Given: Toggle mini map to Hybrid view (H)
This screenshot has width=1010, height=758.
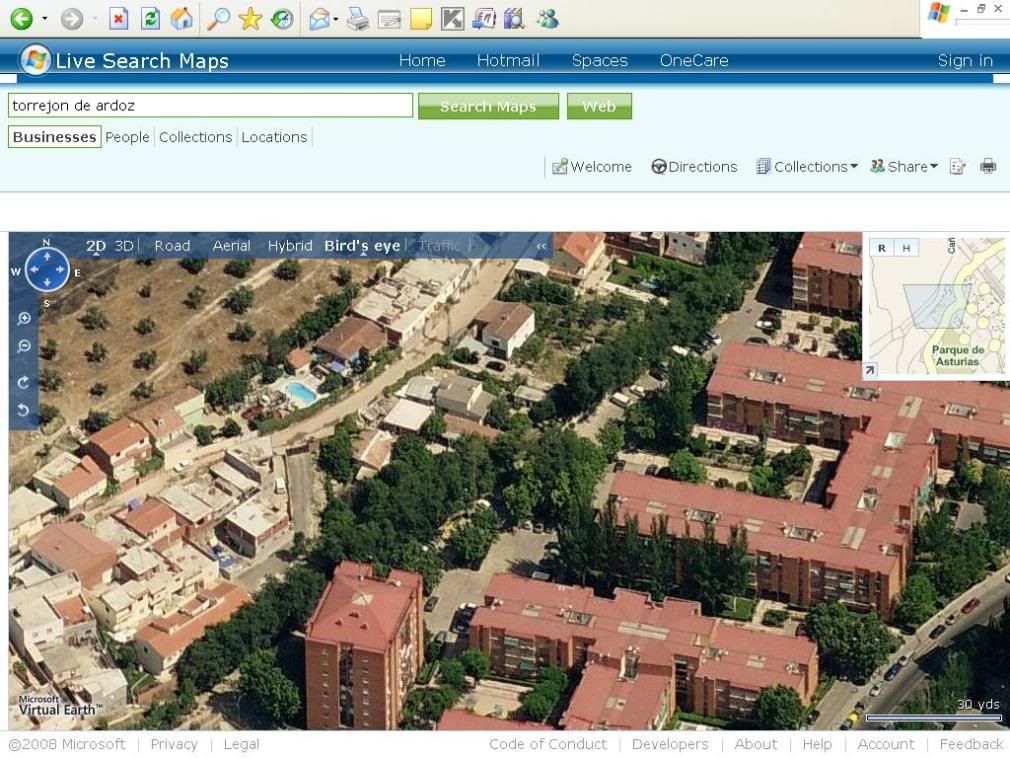Looking at the screenshot, I should [905, 248].
